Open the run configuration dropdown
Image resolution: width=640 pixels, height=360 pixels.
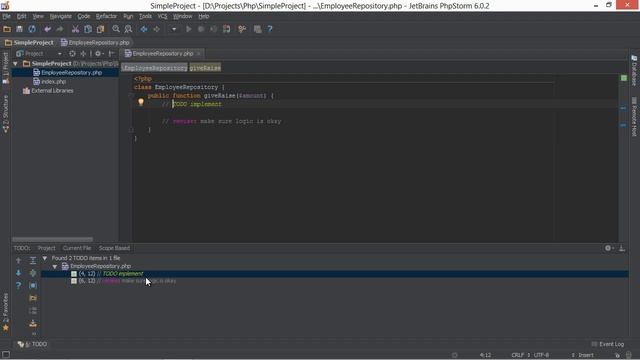coord(174,29)
